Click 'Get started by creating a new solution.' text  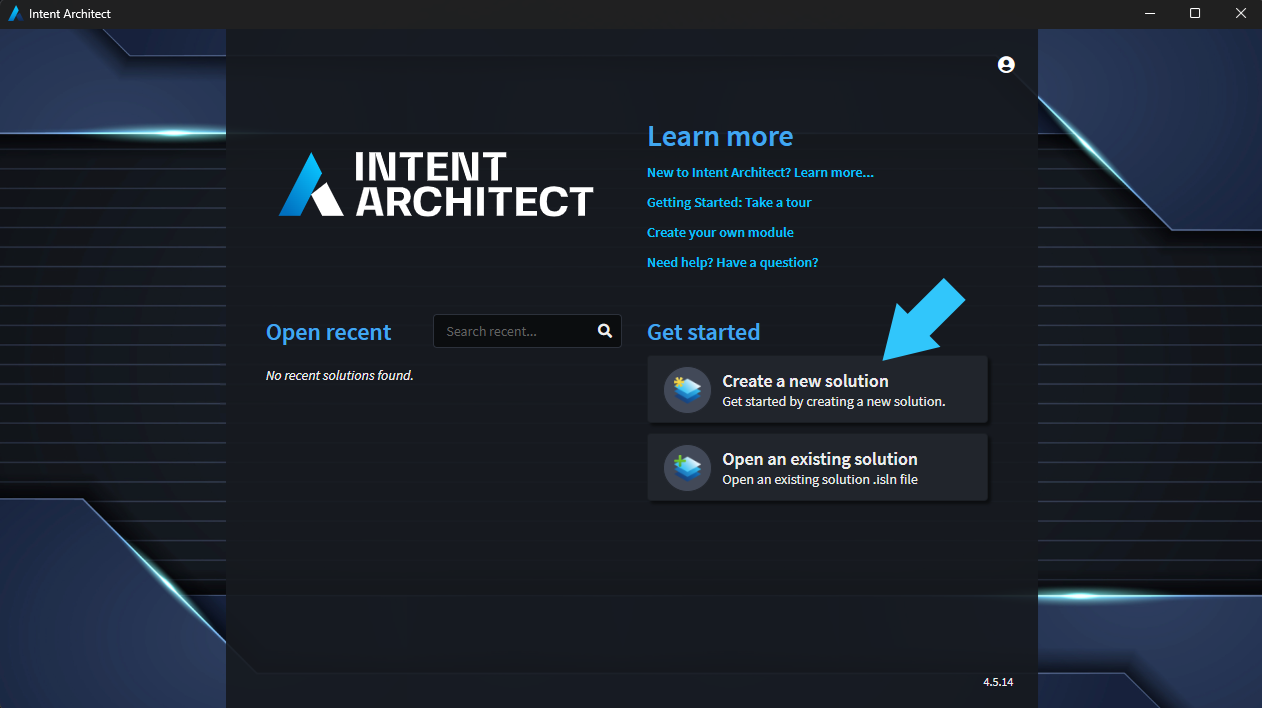point(834,401)
